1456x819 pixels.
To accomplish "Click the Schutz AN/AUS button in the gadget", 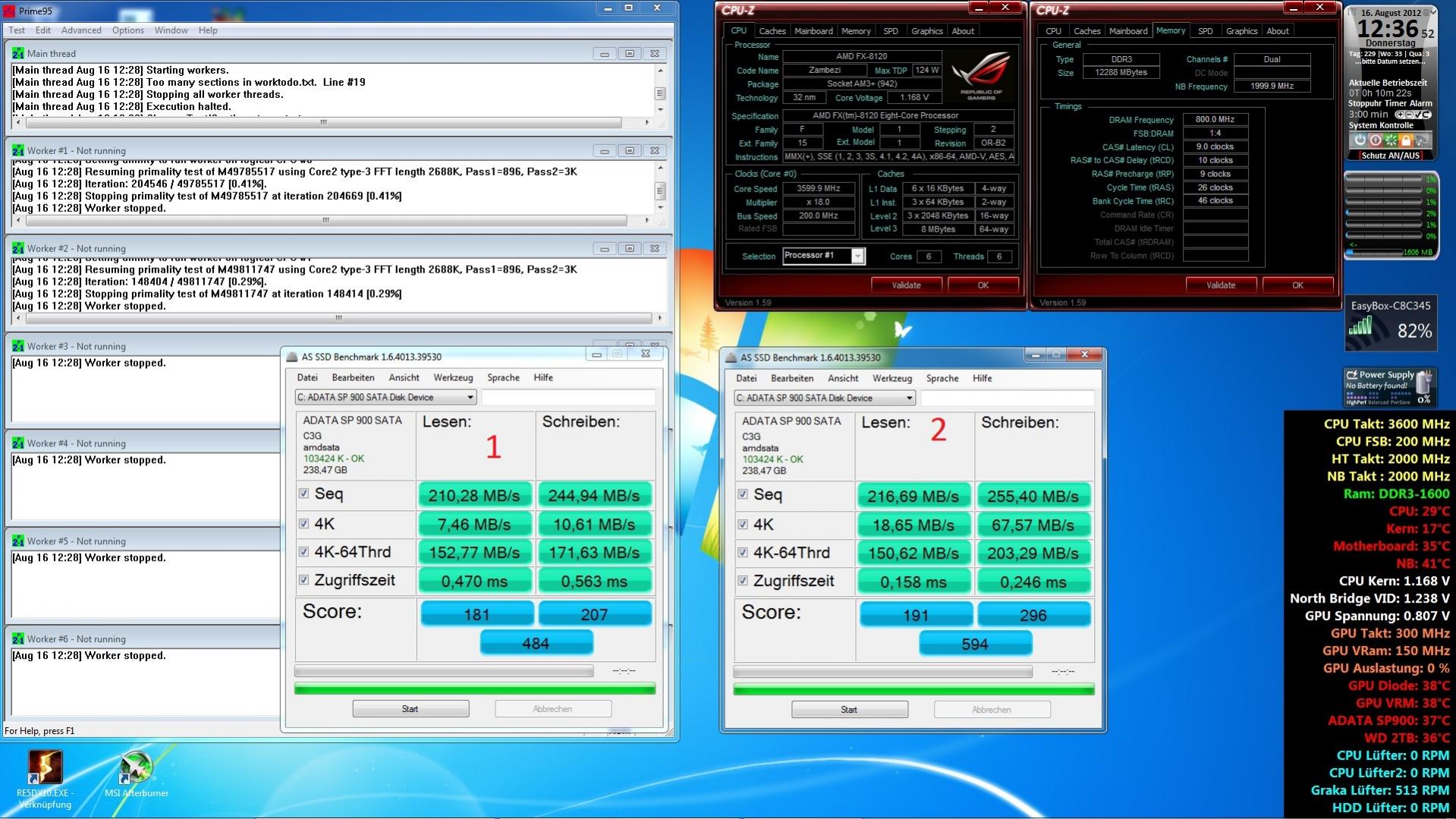I will click(1391, 156).
